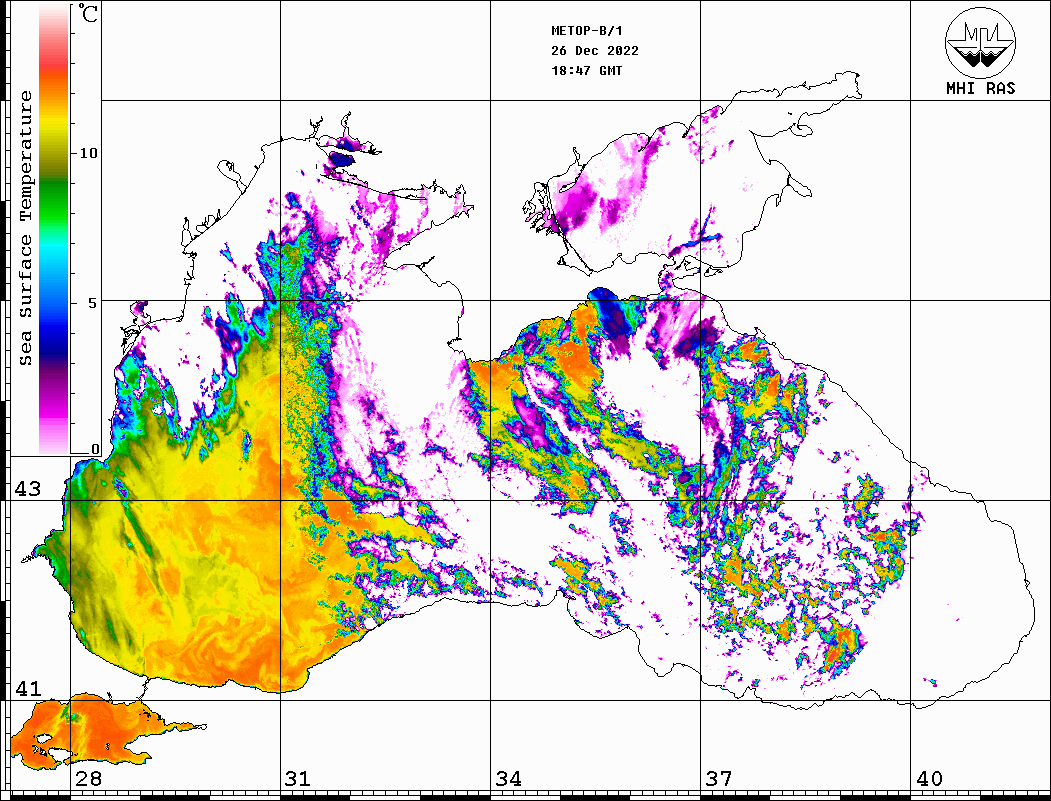Click the 5 tick label on scale

(93, 303)
